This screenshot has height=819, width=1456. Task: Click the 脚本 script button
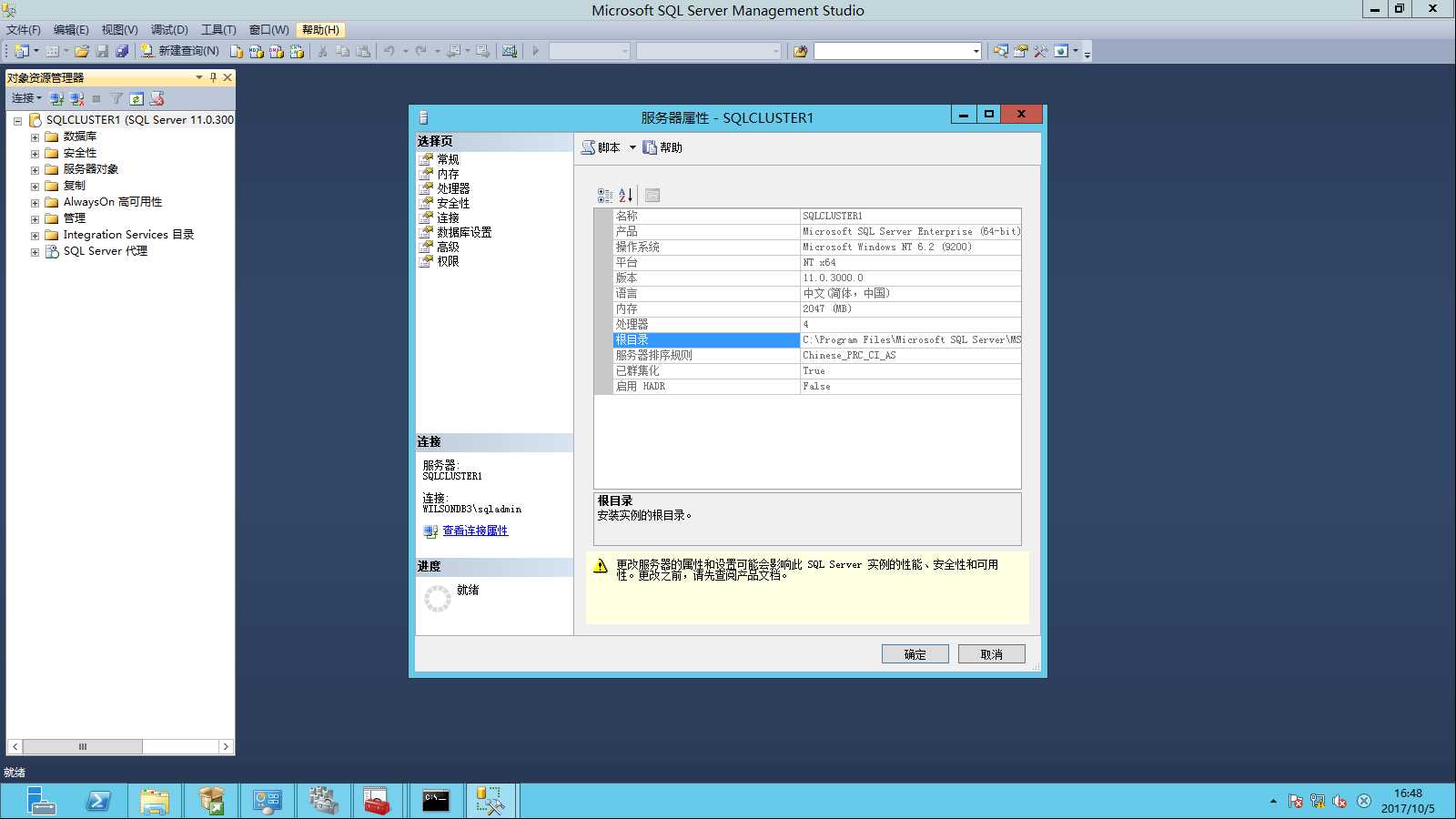[602, 147]
